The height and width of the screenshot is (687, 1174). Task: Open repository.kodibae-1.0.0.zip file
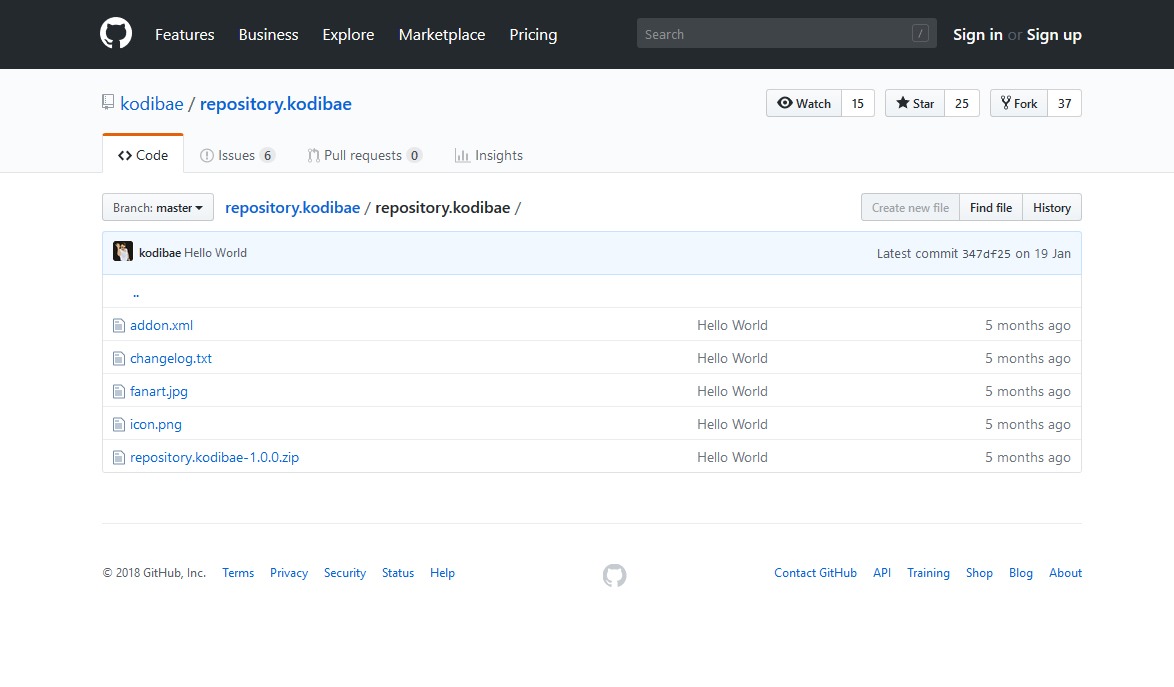click(214, 457)
